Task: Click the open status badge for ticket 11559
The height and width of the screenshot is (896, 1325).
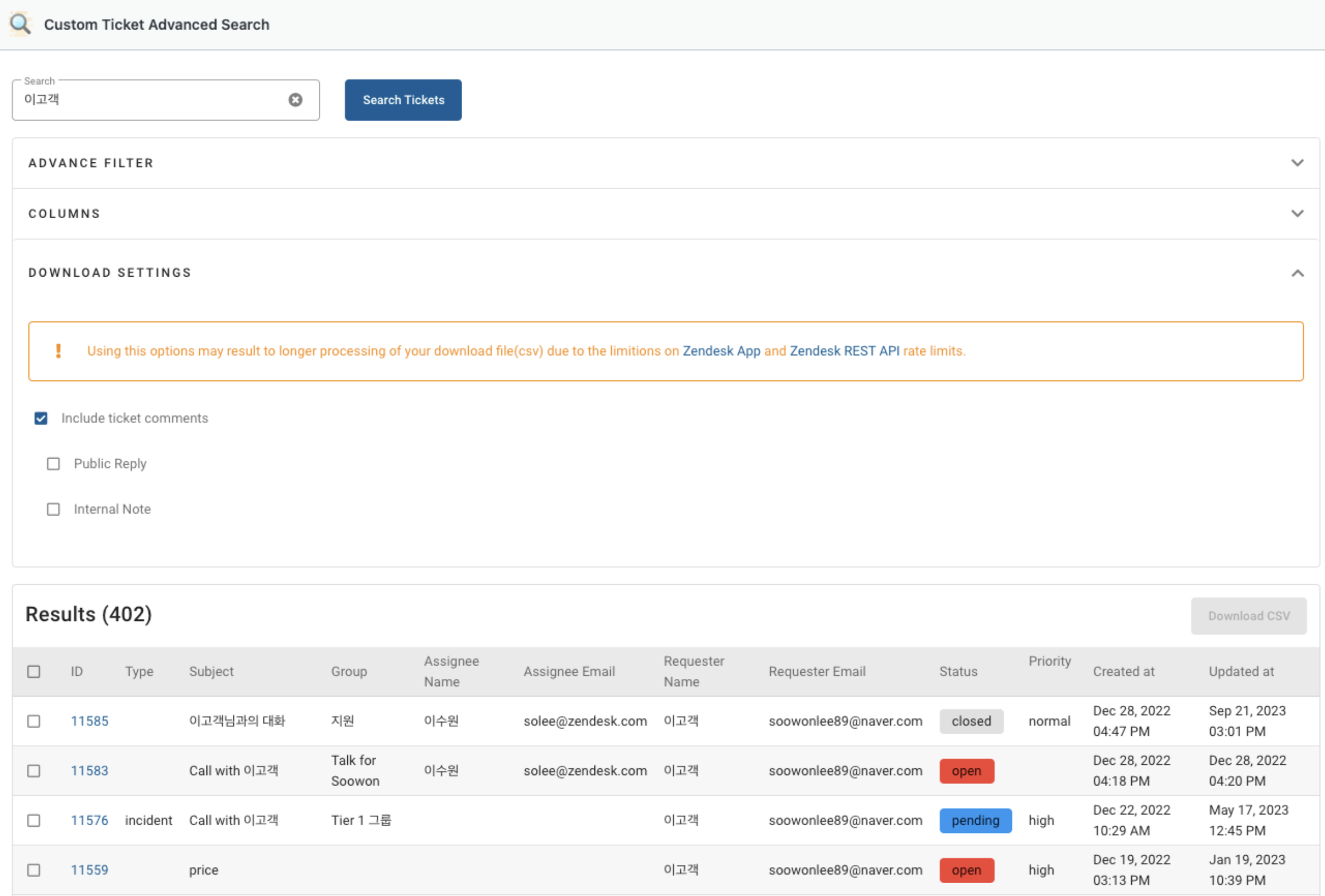Action: pos(966,870)
